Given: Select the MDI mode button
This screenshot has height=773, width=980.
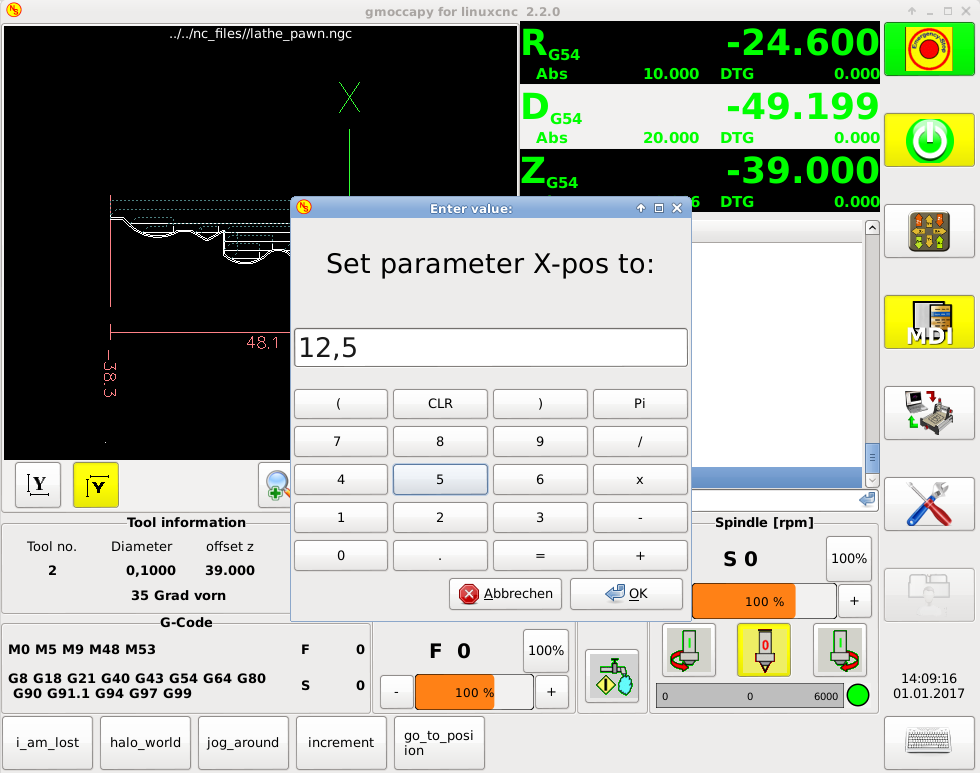Looking at the screenshot, I should point(929,322).
